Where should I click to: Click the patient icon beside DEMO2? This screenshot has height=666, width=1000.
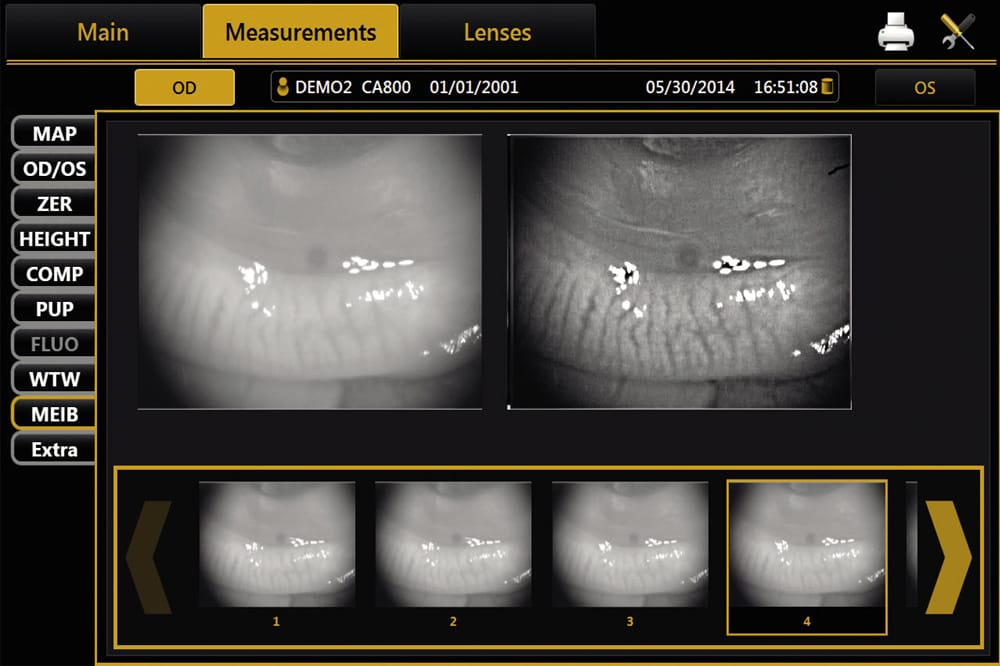point(283,87)
